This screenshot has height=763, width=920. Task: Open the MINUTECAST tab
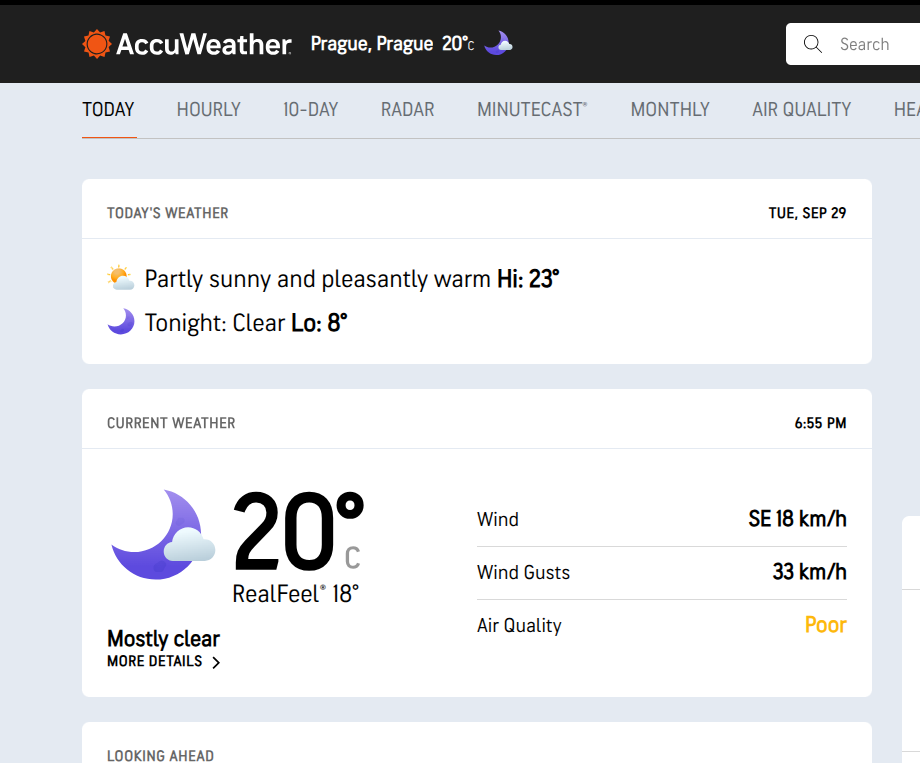click(532, 110)
